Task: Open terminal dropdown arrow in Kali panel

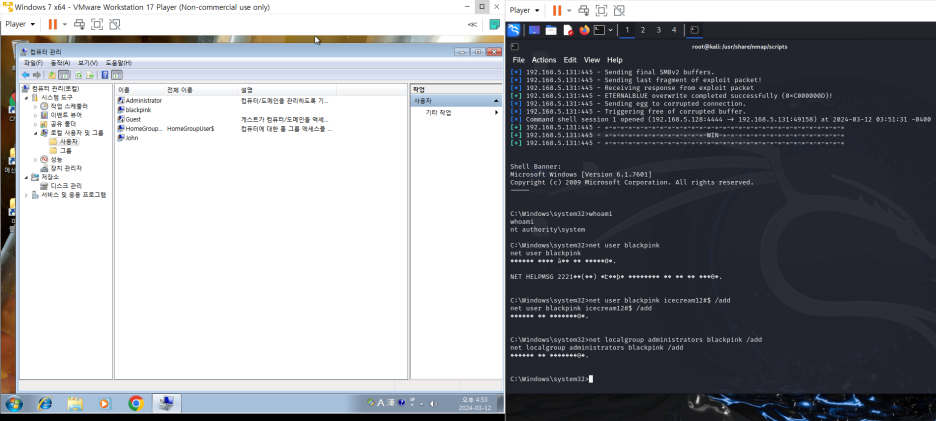Action: pos(611,30)
